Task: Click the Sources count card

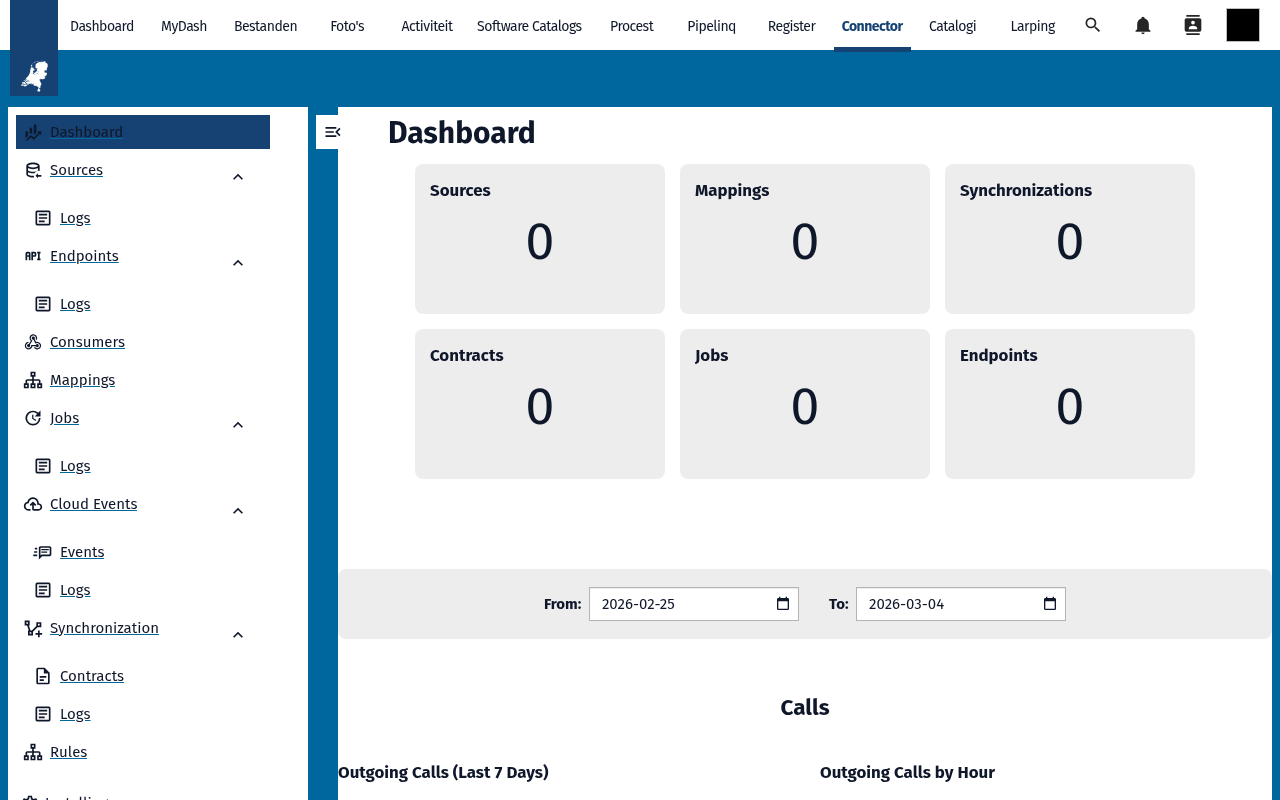Action: [x=540, y=239]
